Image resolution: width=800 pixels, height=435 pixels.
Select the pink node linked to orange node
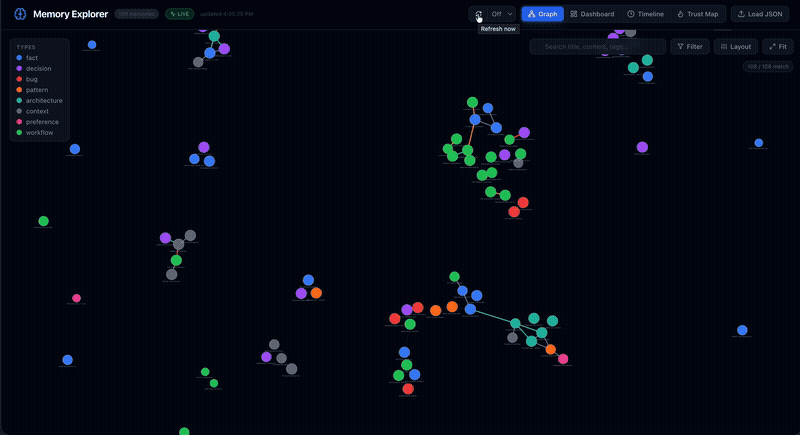coord(563,359)
